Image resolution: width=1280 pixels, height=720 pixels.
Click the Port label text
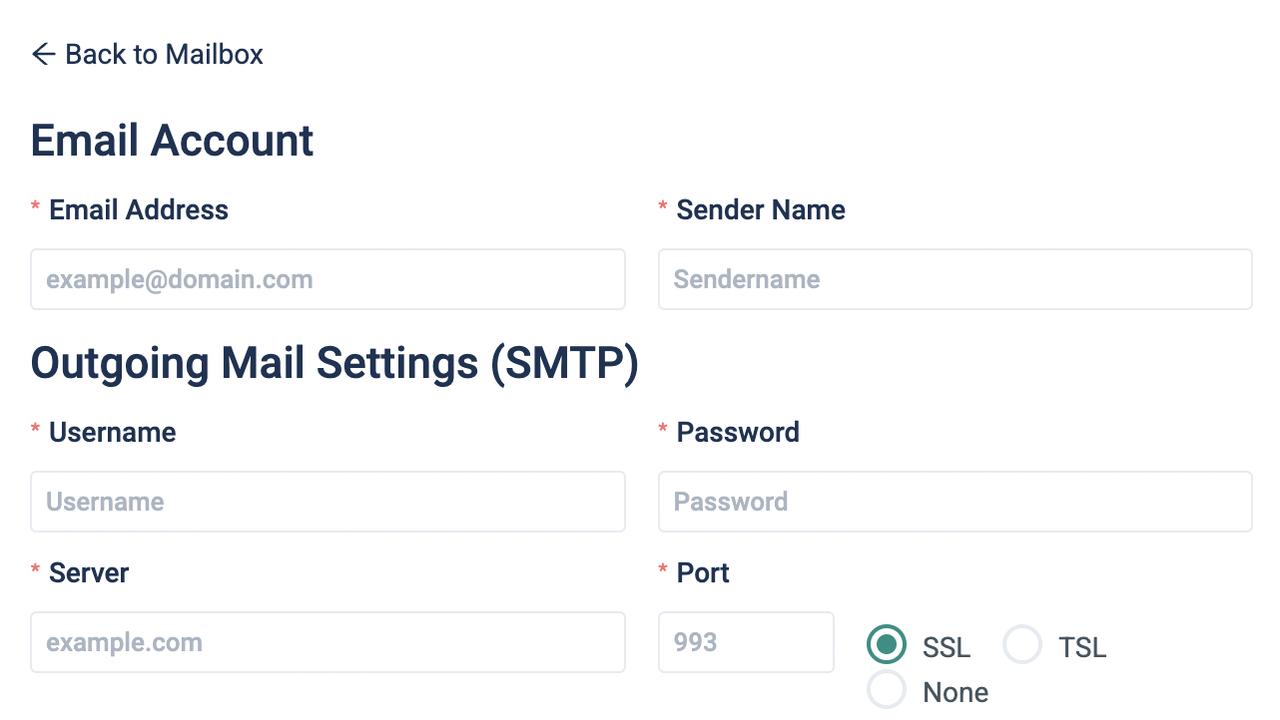pyautogui.click(x=703, y=573)
